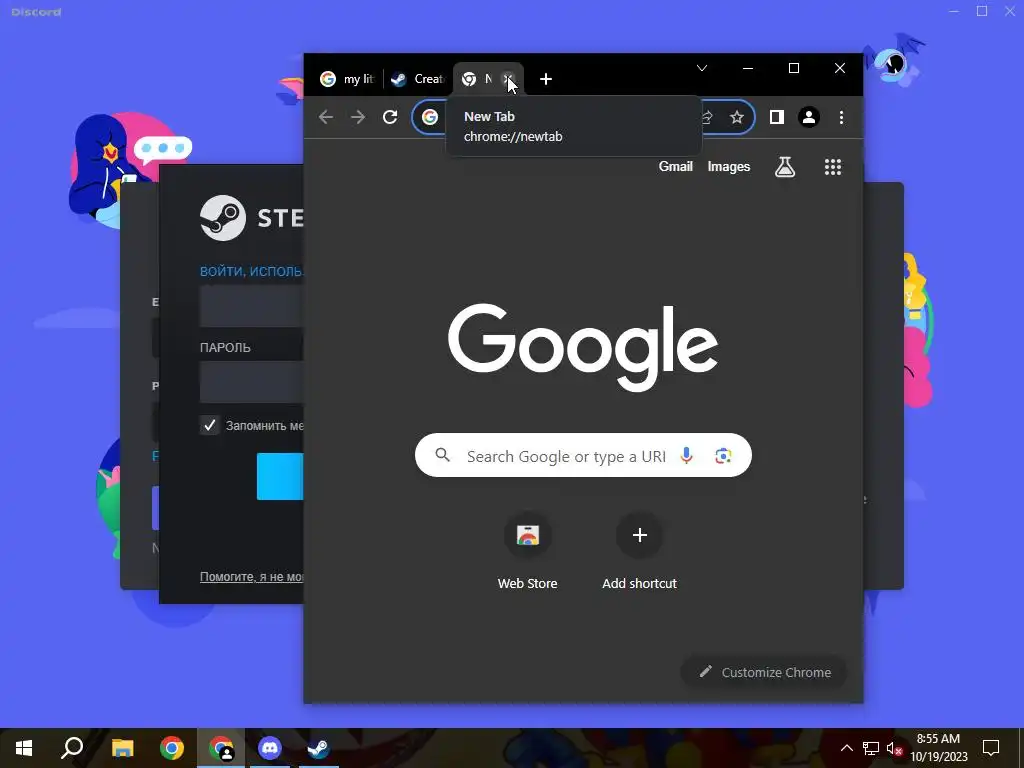Click Chrome's forward navigation arrow

358,118
